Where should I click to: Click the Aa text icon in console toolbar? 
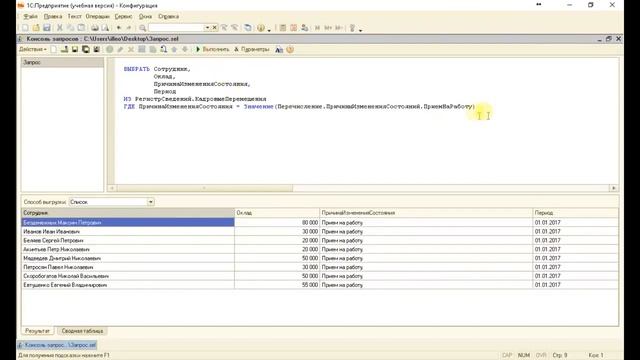[x=279, y=49]
